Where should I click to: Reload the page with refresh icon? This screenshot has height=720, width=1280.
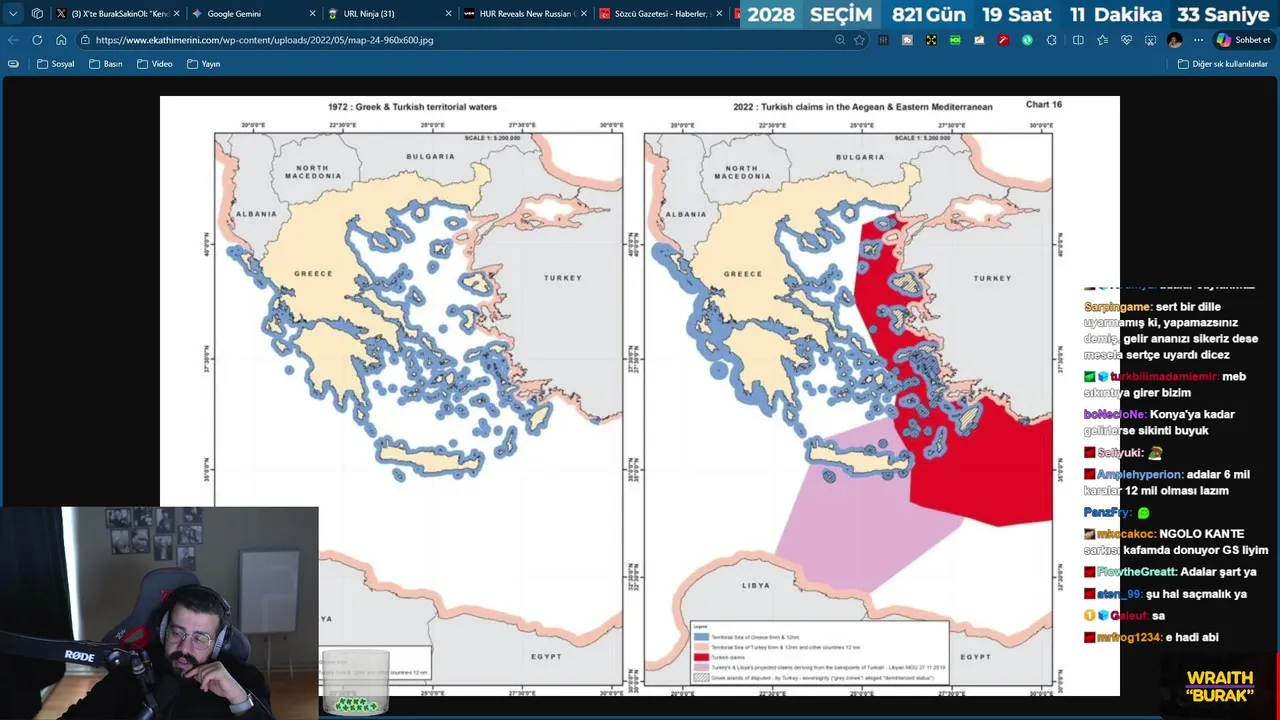[x=37, y=40]
